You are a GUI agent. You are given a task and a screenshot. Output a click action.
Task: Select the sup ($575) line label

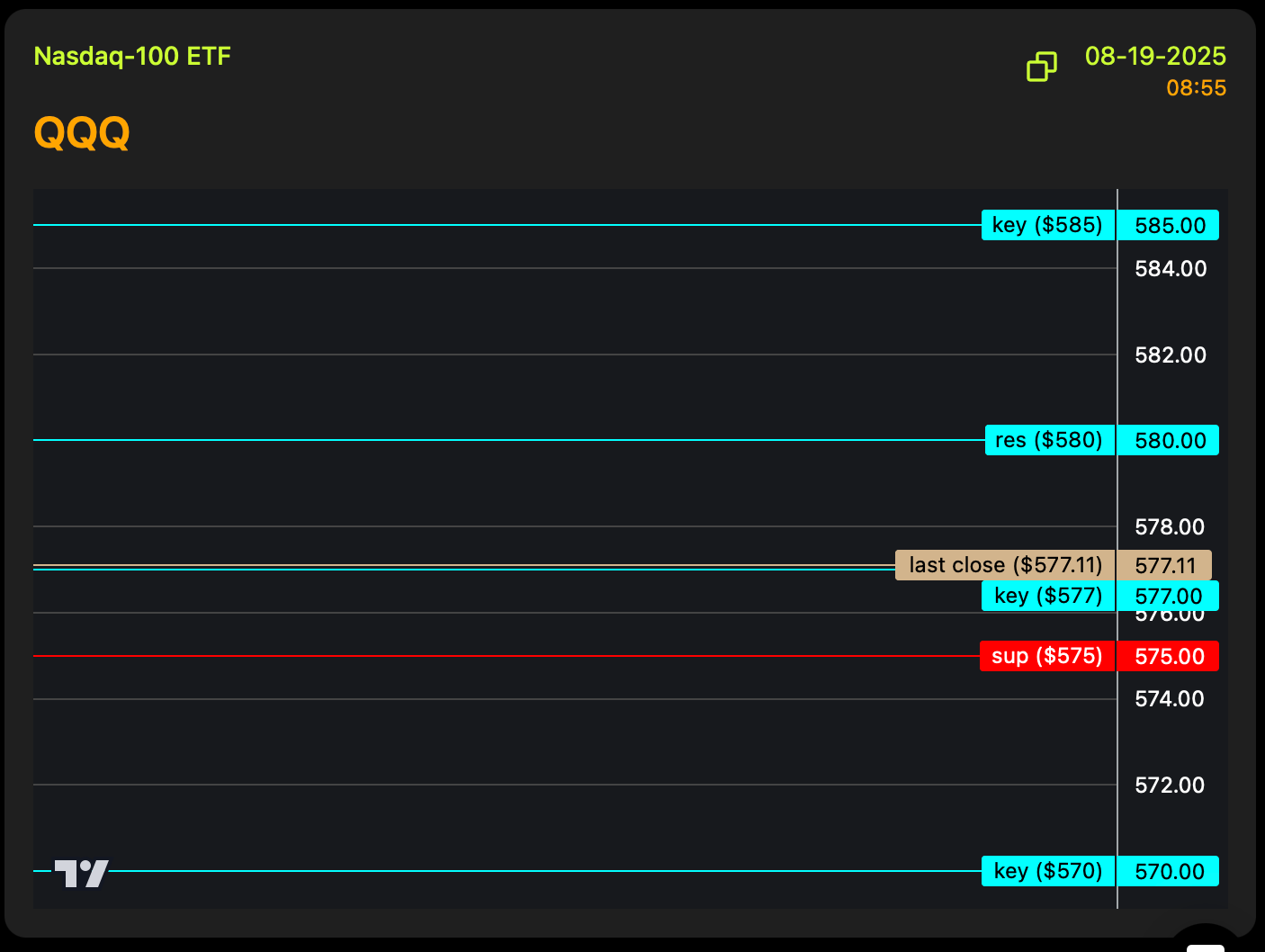pos(1047,656)
